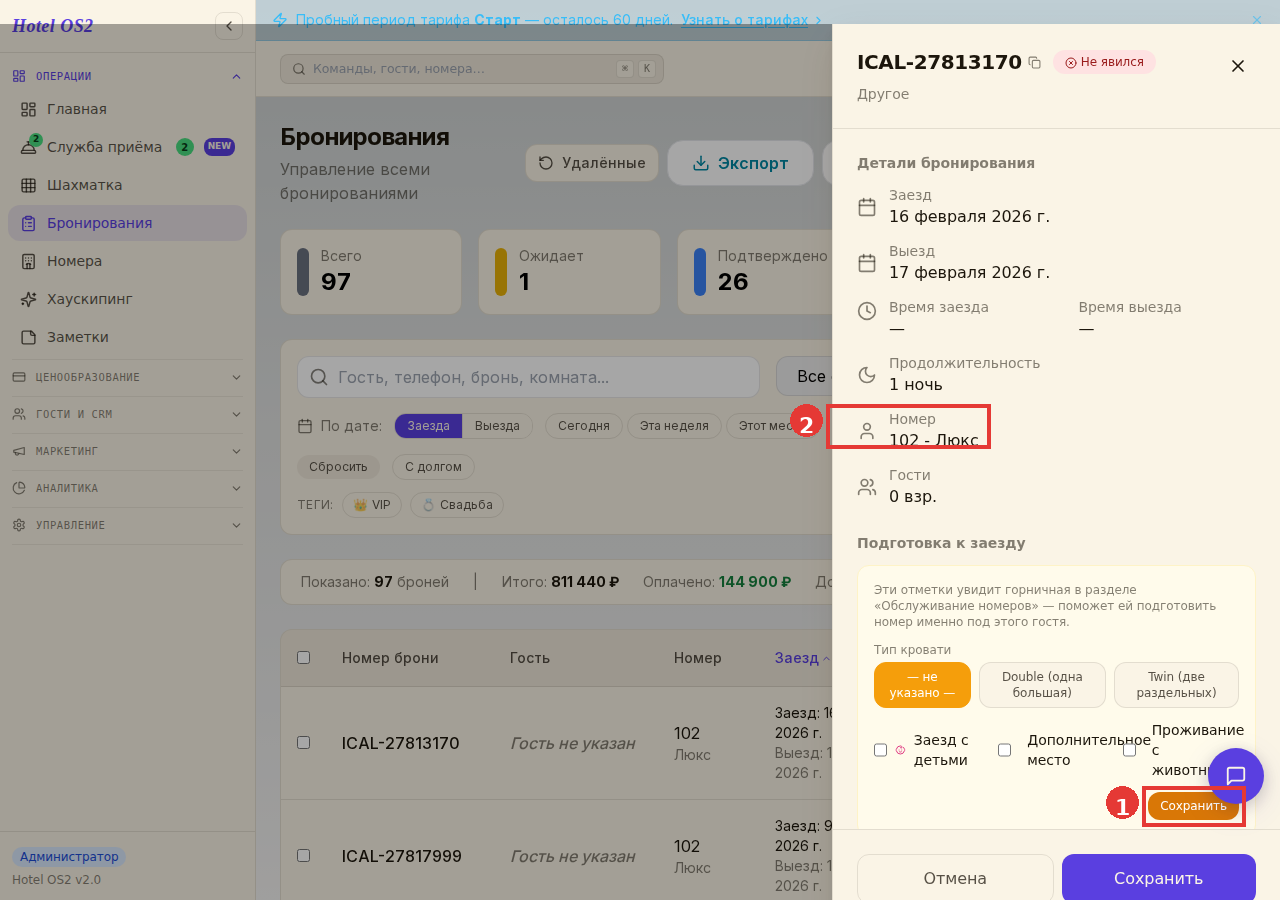Enable Заезд с детьми checkbox

881,750
